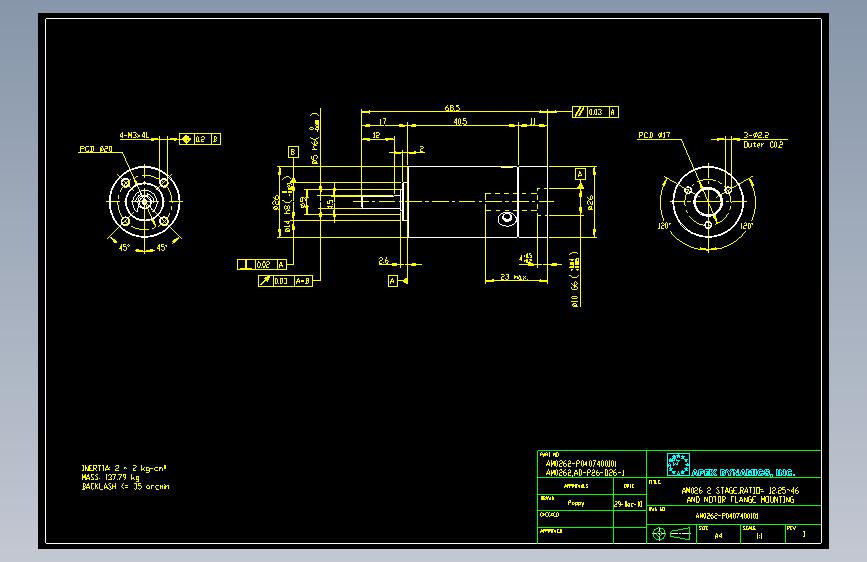The width and height of the screenshot is (867, 562).
Task: Click the drawing number under DWG NO
Action: 727,516
